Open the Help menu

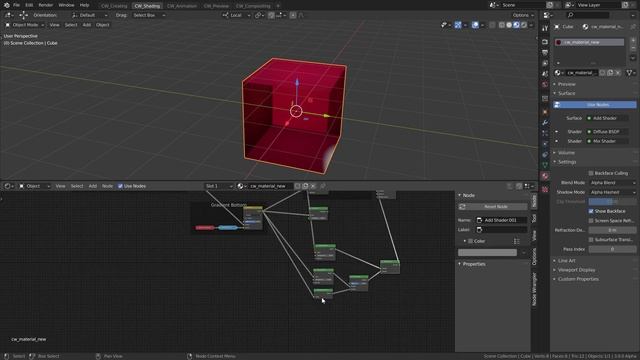pyautogui.click(x=84, y=5)
